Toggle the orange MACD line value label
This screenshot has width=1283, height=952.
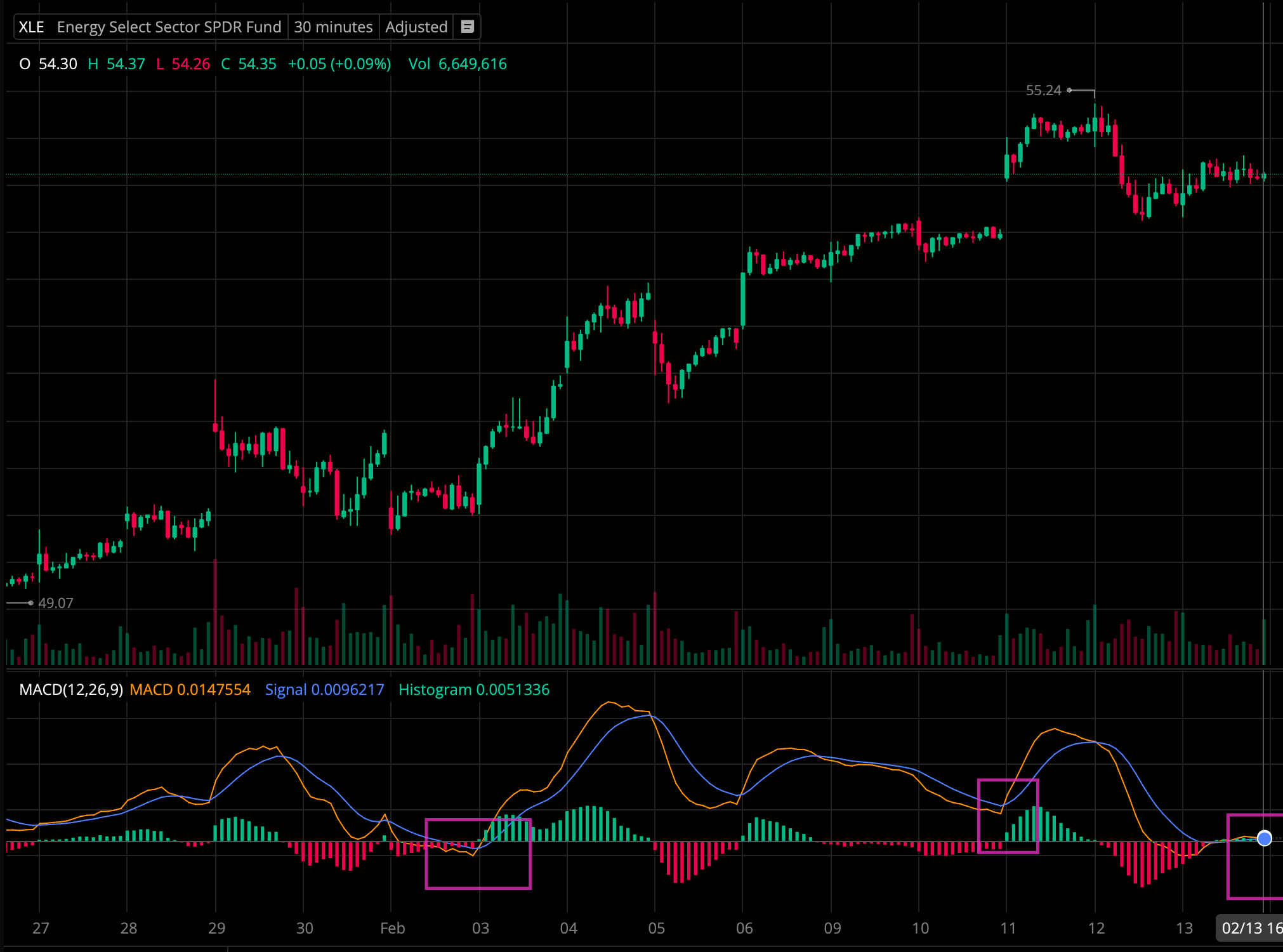click(x=190, y=690)
